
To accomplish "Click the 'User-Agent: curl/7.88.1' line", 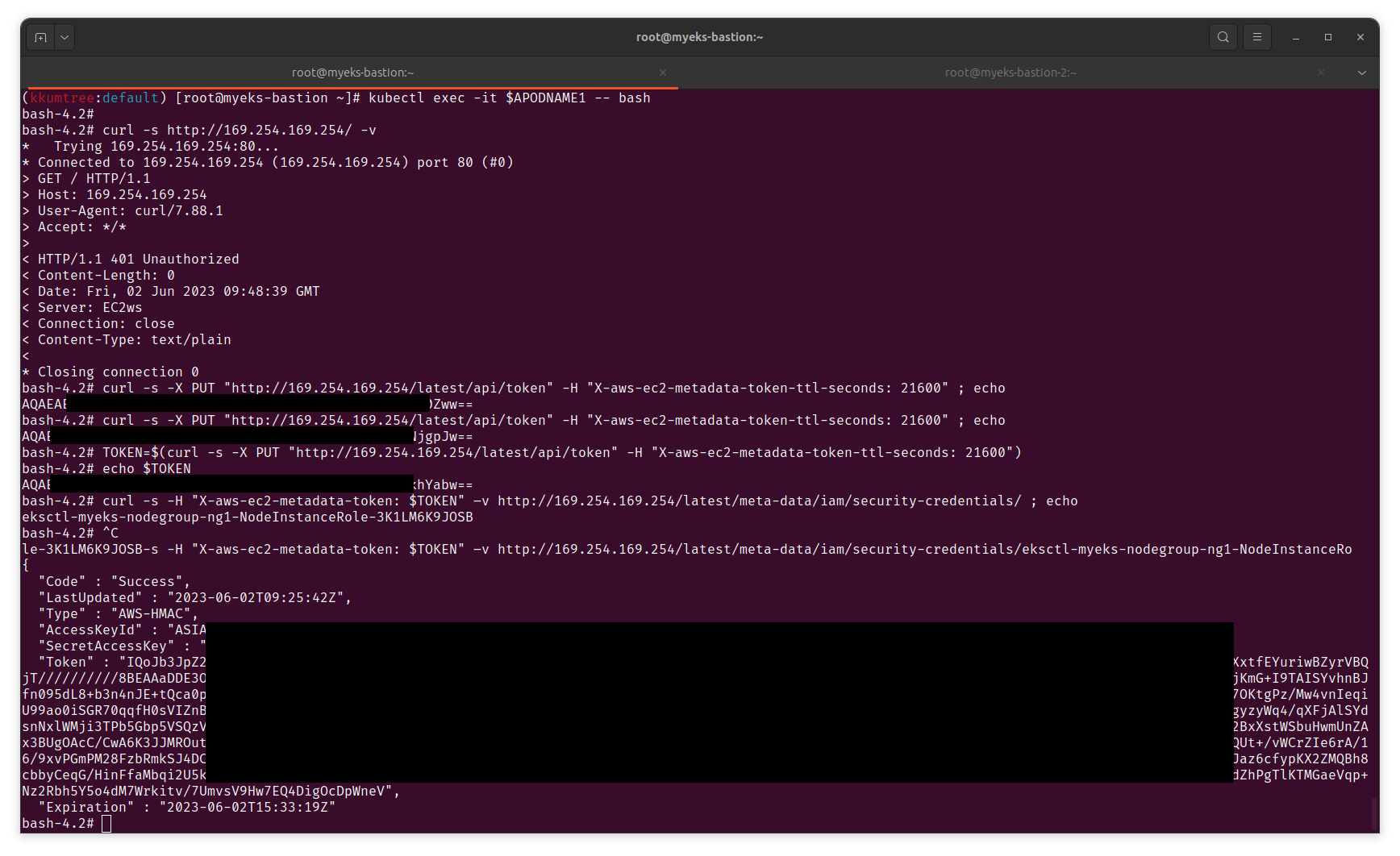I will click(x=123, y=210).
